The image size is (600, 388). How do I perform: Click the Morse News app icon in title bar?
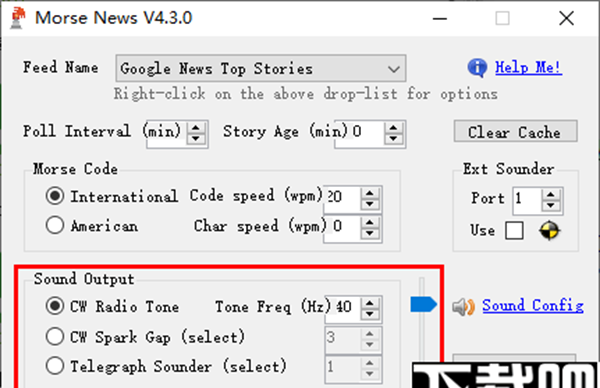tap(18, 18)
